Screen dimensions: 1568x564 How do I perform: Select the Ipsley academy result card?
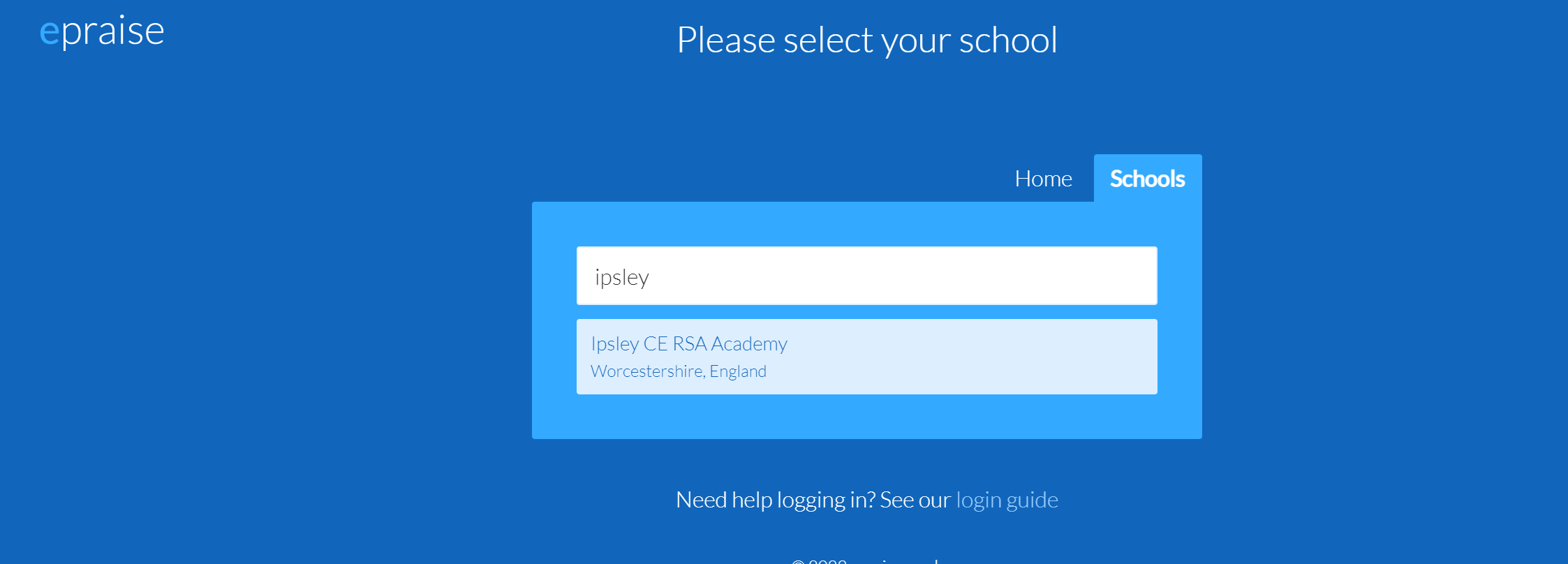point(866,356)
